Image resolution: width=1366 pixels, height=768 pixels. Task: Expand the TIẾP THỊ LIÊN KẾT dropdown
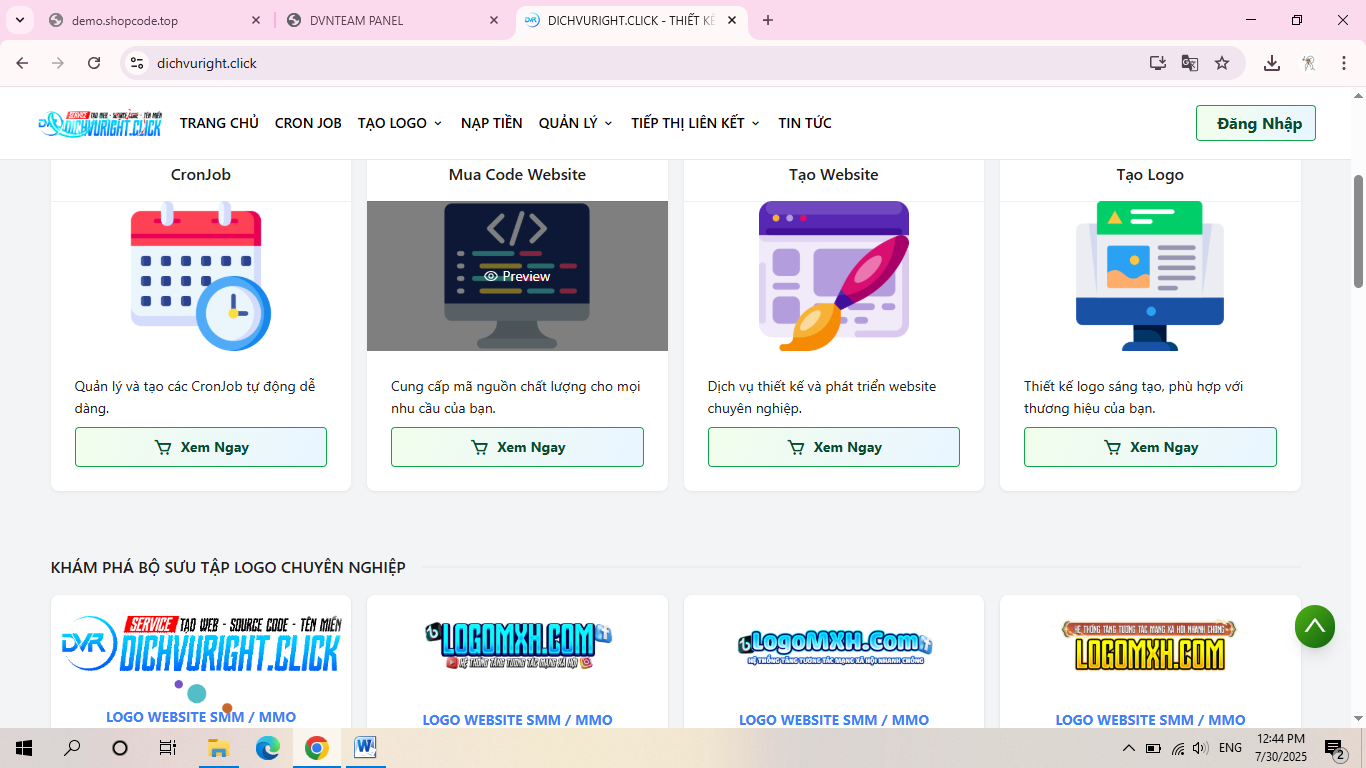(x=695, y=123)
